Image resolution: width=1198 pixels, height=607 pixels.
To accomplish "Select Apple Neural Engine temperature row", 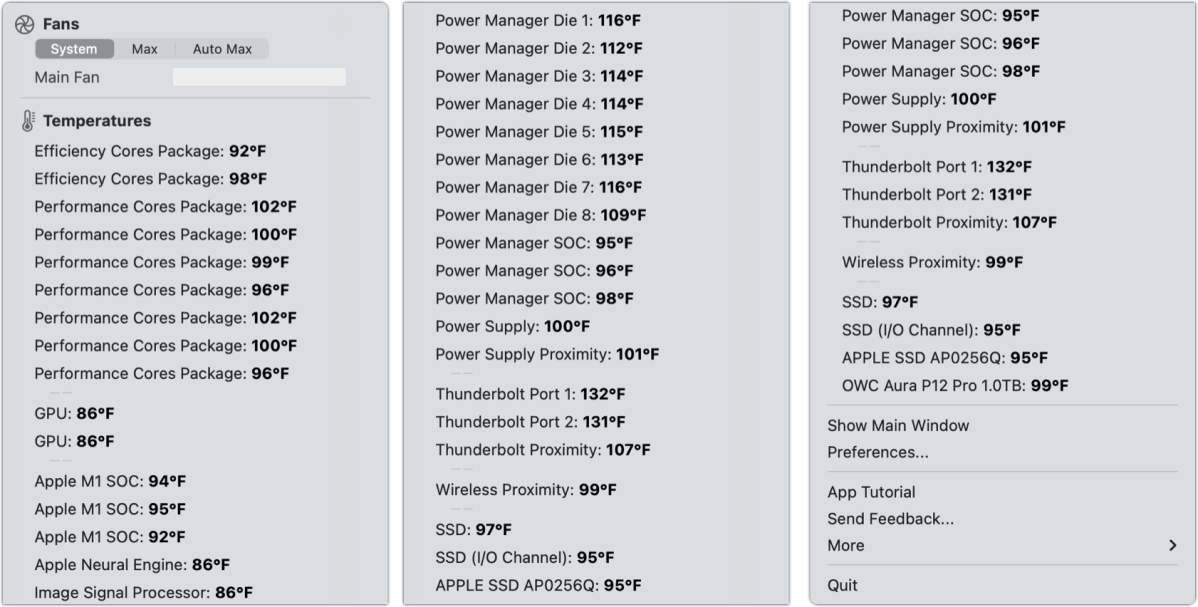I will pos(132,565).
